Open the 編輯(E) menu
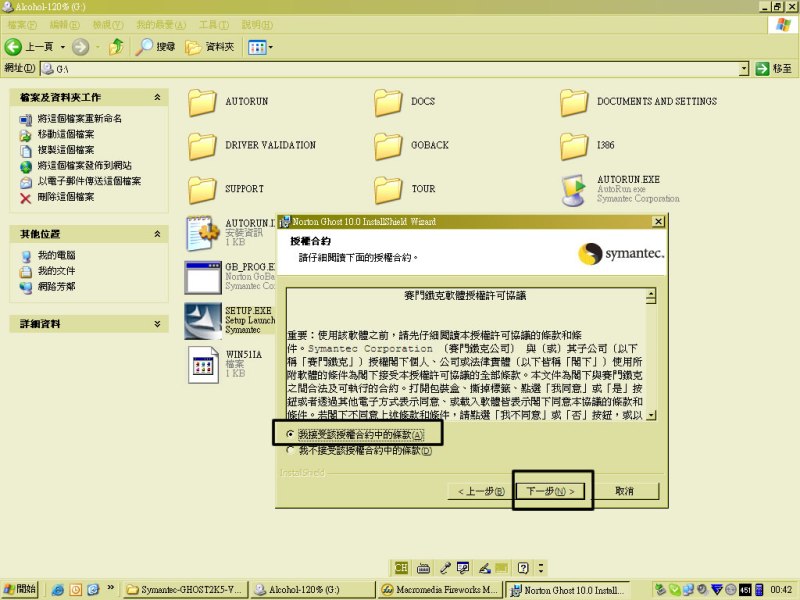This screenshot has width=800, height=600. pyautogui.click(x=65, y=24)
